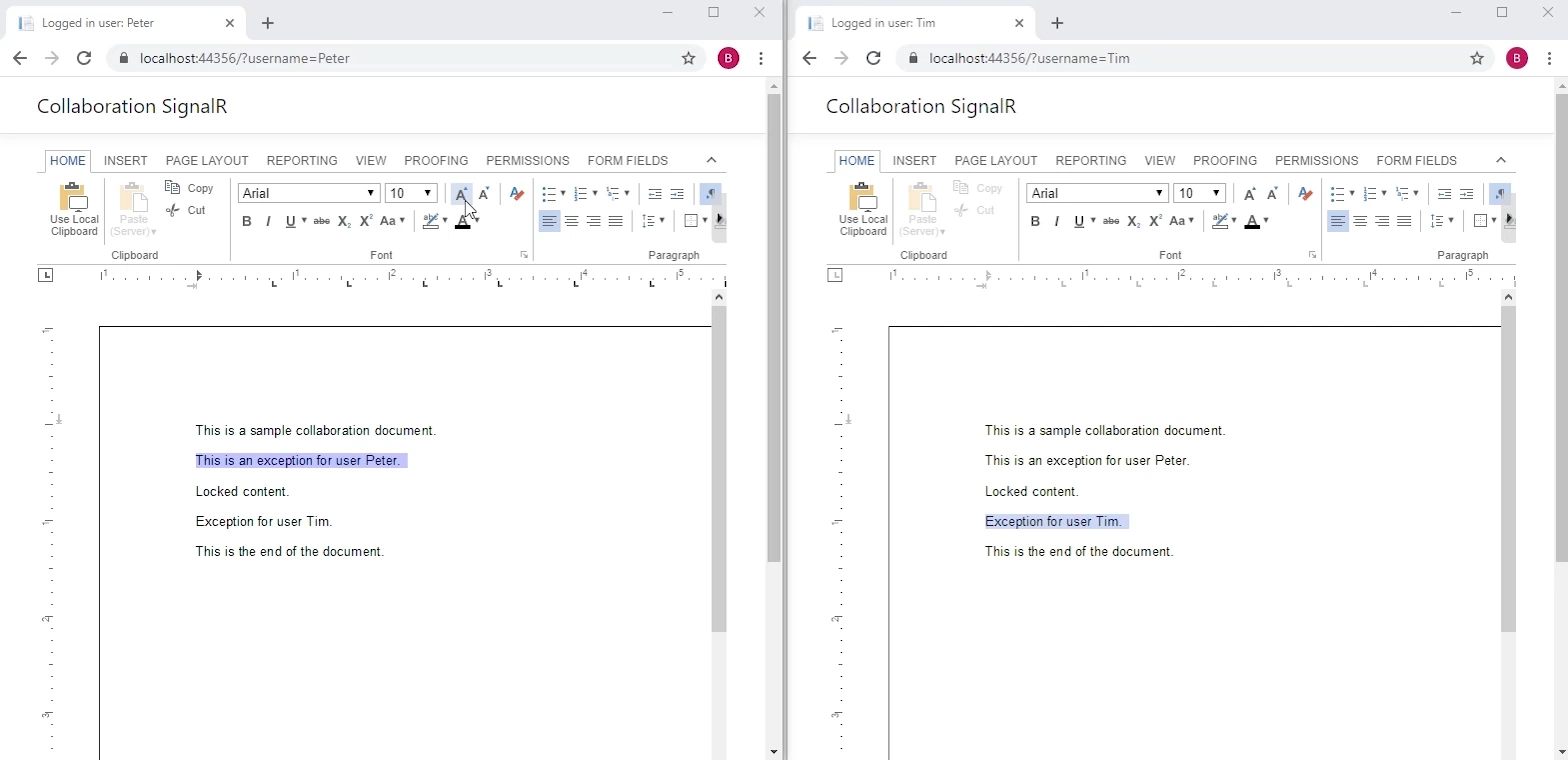Open PERMISSIONS tab in Tim's window
Viewport: 1568px width, 760px height.
(1316, 160)
